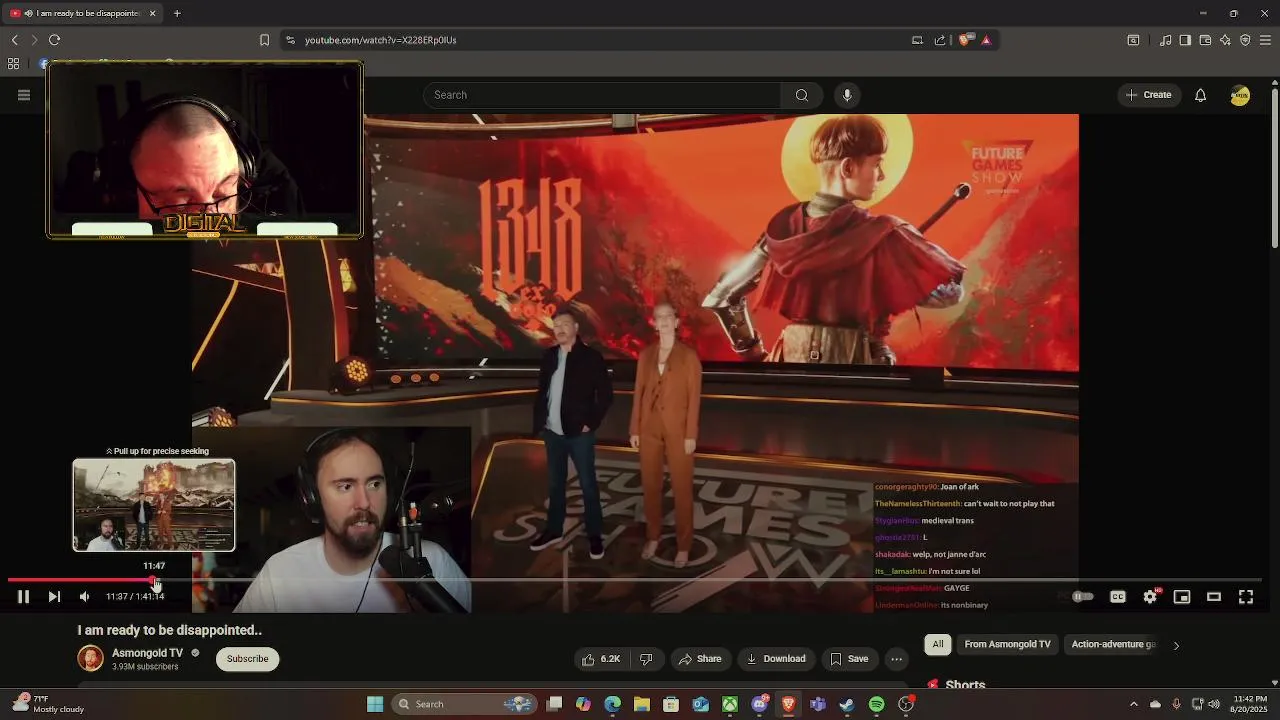The image size is (1280, 720).
Task: Show hidden system tray icons
Action: click(1133, 704)
